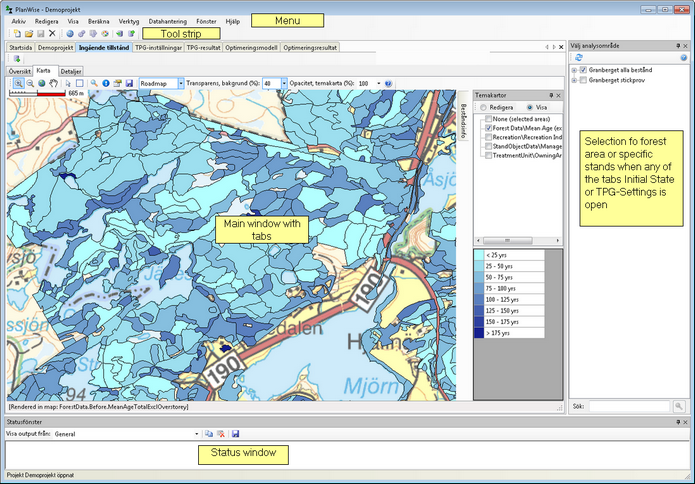Click the Temakartor horizontal scrollbar
The width and height of the screenshot is (695, 484).
pos(518,241)
